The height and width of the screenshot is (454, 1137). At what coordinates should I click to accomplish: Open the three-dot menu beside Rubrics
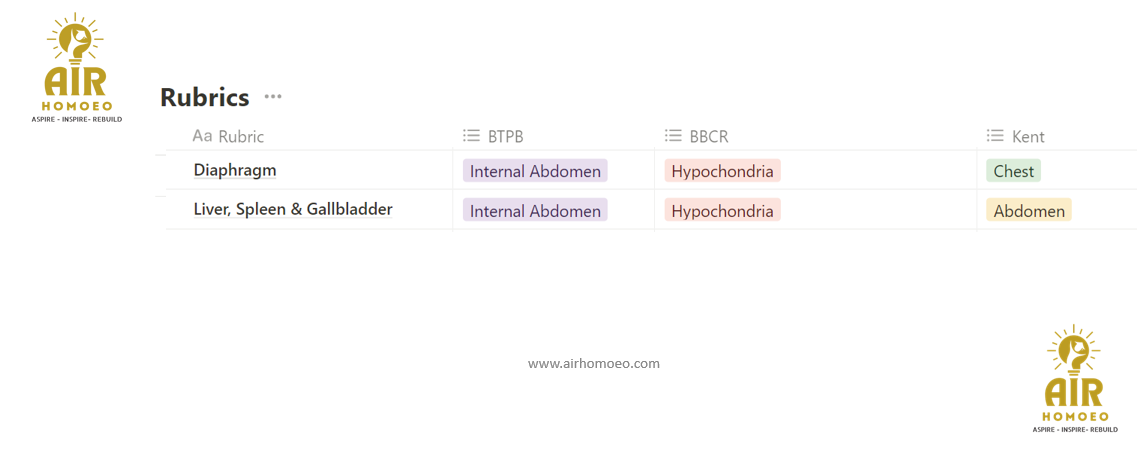click(273, 97)
